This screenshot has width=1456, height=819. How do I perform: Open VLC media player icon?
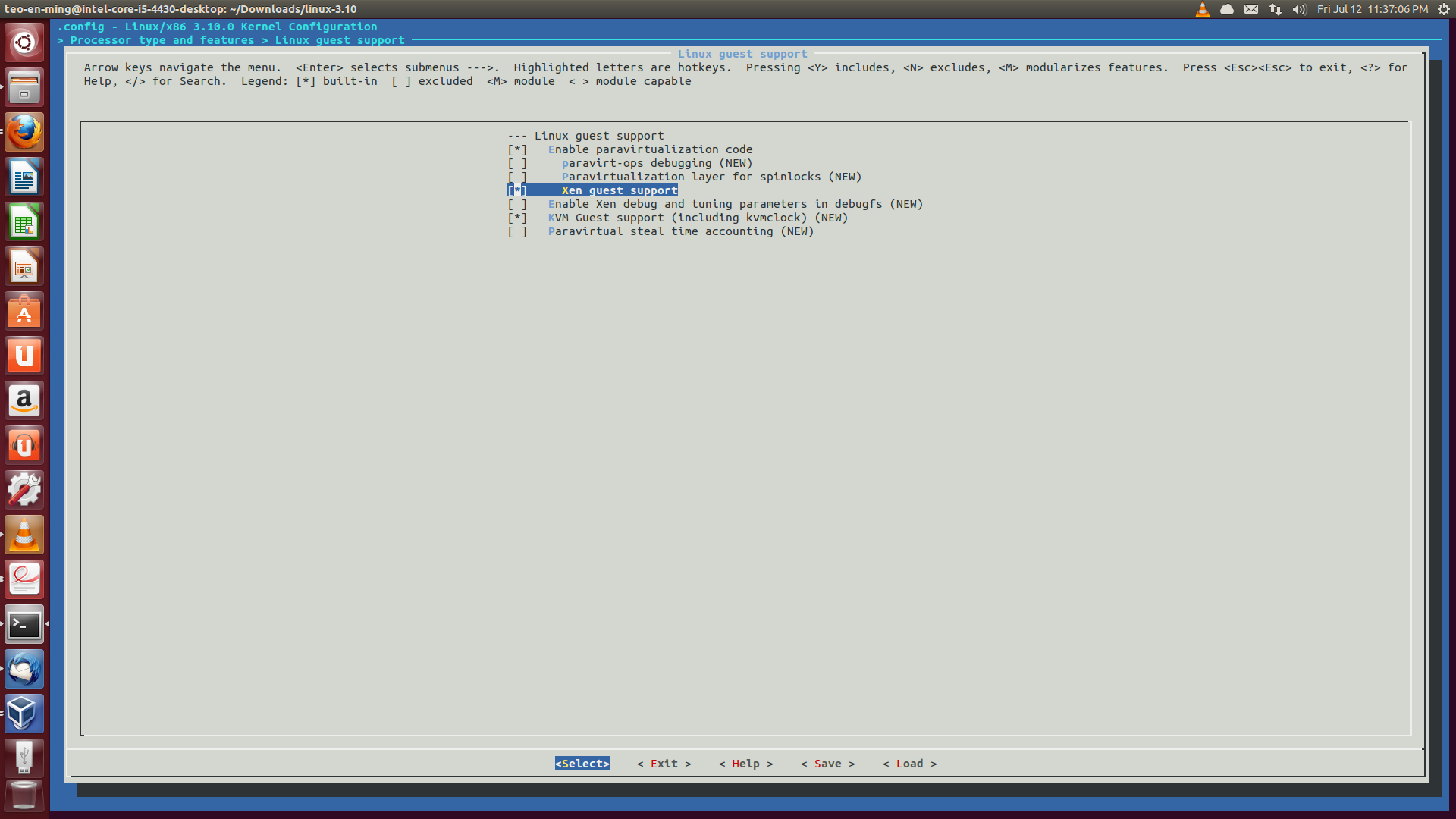(x=24, y=535)
